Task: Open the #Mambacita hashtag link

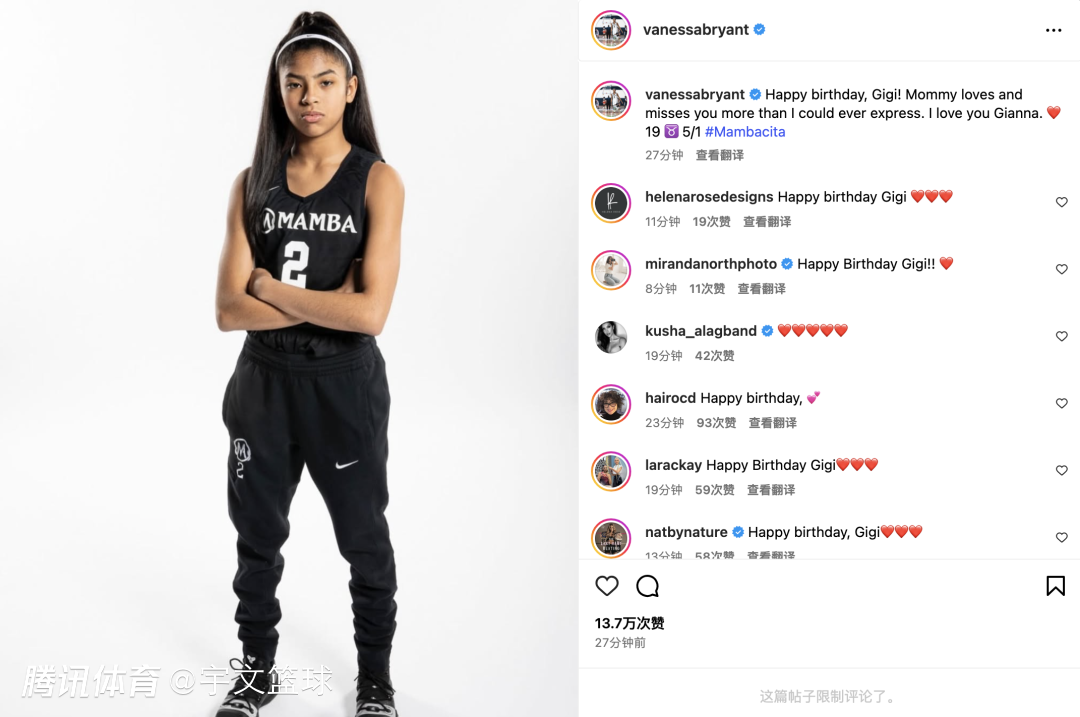Action: coord(745,132)
